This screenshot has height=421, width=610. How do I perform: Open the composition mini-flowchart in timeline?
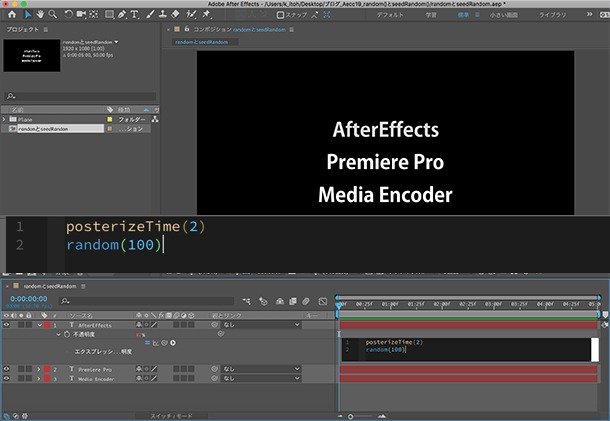247,301
